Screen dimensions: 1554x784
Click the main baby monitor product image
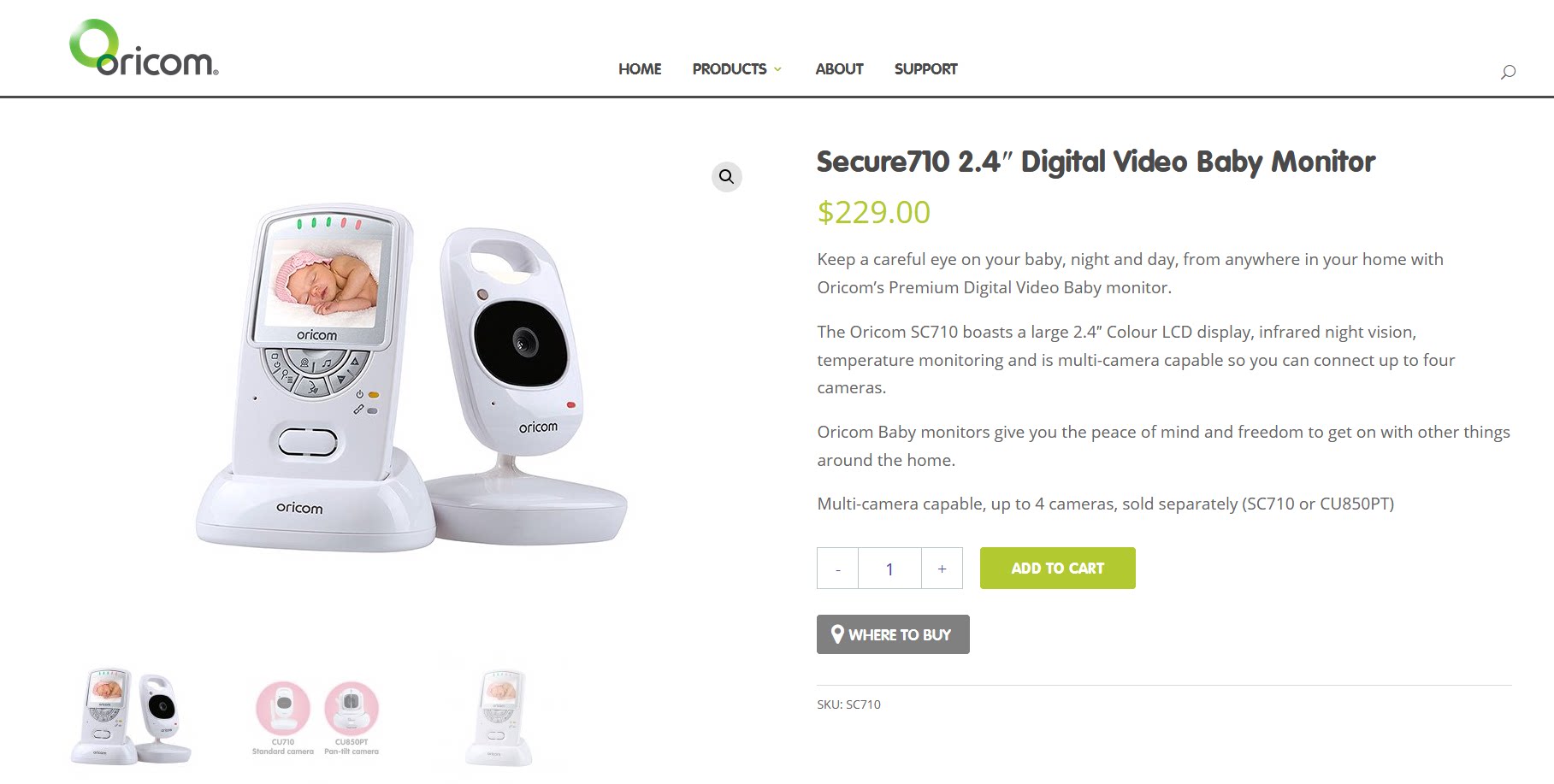point(411,378)
